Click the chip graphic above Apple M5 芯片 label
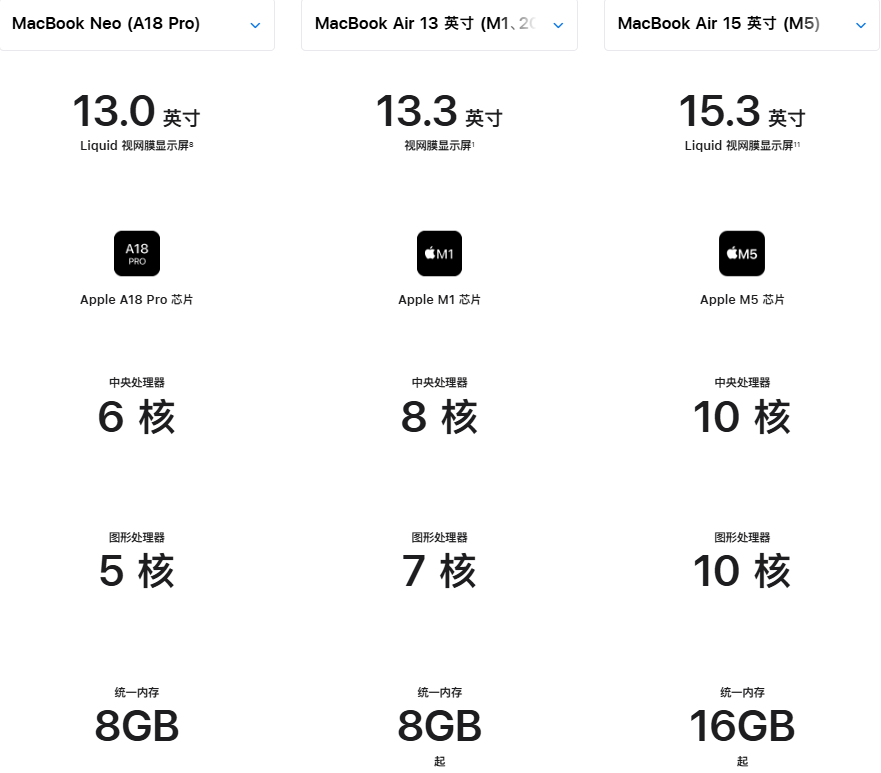This screenshot has height=773, width=881. (741, 253)
